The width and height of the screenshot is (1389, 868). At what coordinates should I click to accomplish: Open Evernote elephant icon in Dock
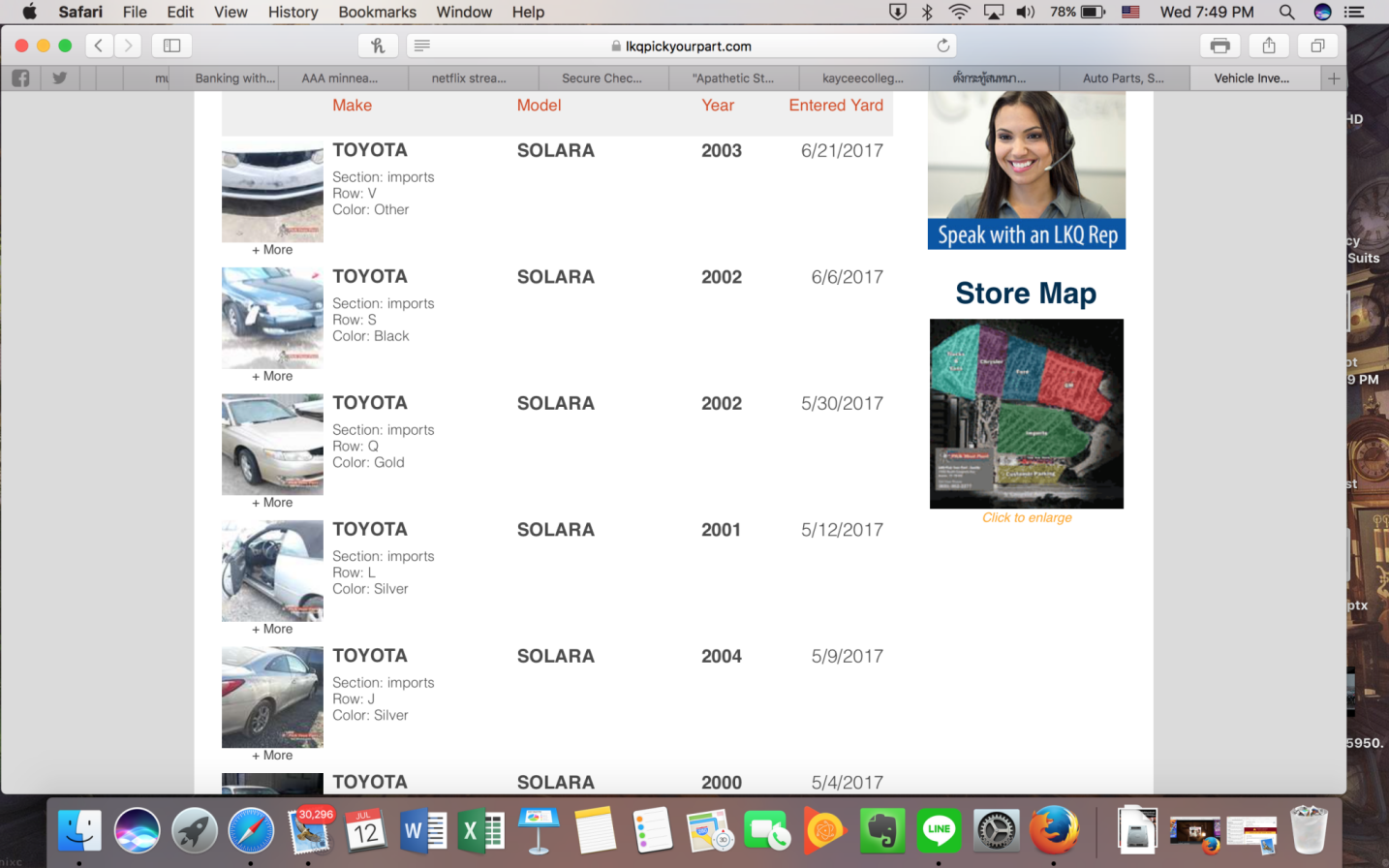point(881,830)
